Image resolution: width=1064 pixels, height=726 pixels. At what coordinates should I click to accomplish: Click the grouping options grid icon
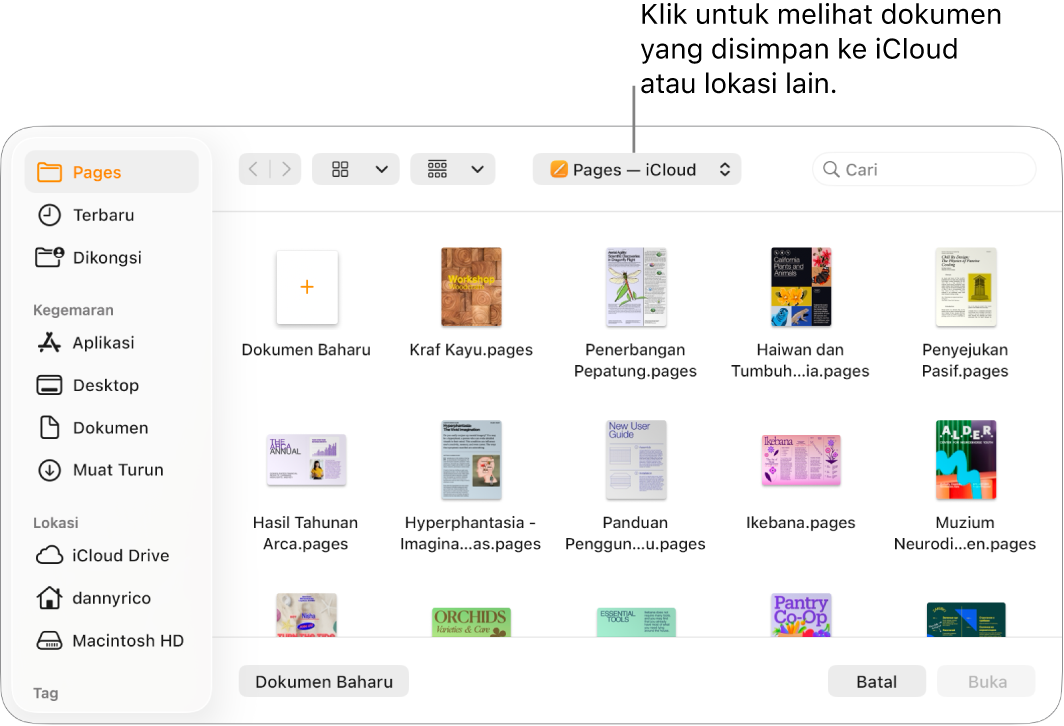437,169
